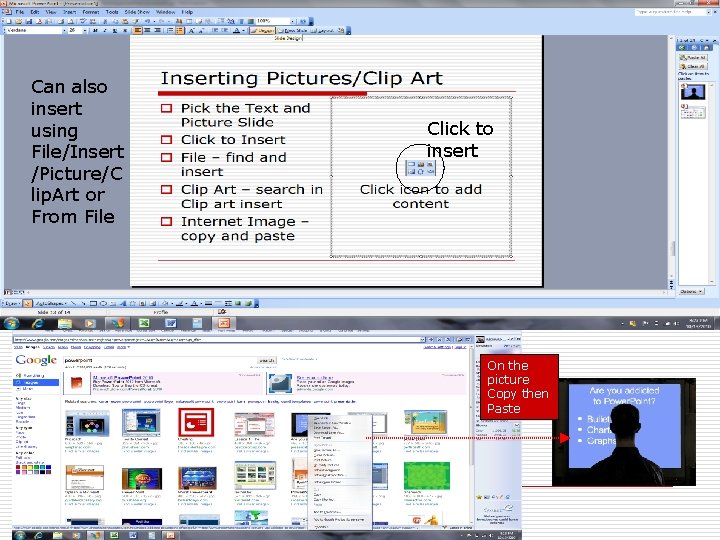The width and height of the screenshot is (720, 540).
Task: Click the red PowerPoint logo image result
Action: point(196,422)
